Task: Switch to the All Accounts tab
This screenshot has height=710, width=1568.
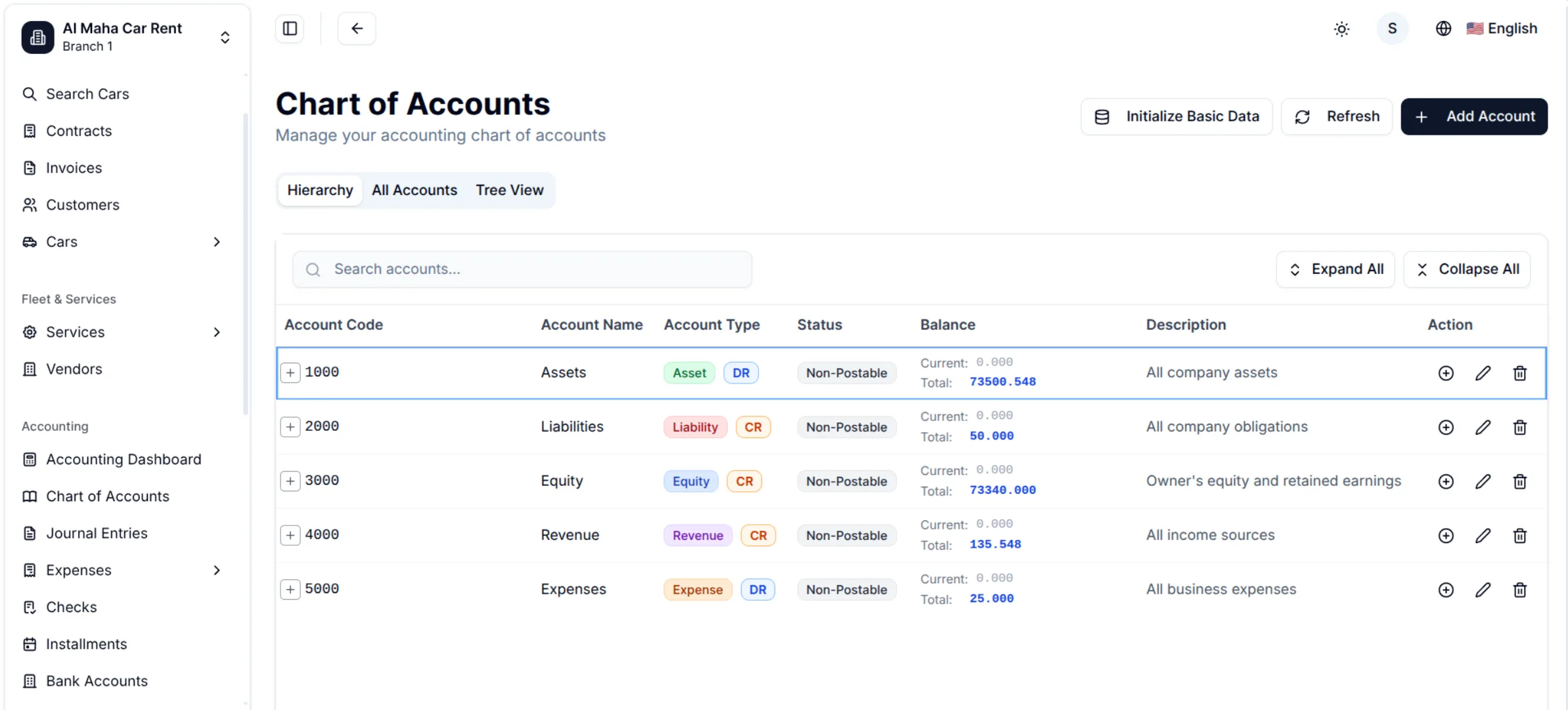Action: tap(414, 190)
